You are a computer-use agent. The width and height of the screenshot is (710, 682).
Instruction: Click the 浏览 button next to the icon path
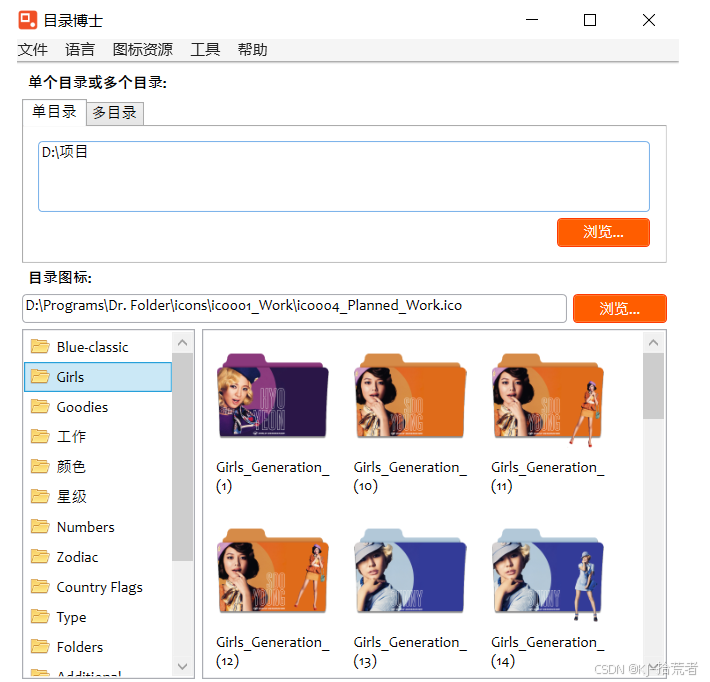pyautogui.click(x=619, y=308)
